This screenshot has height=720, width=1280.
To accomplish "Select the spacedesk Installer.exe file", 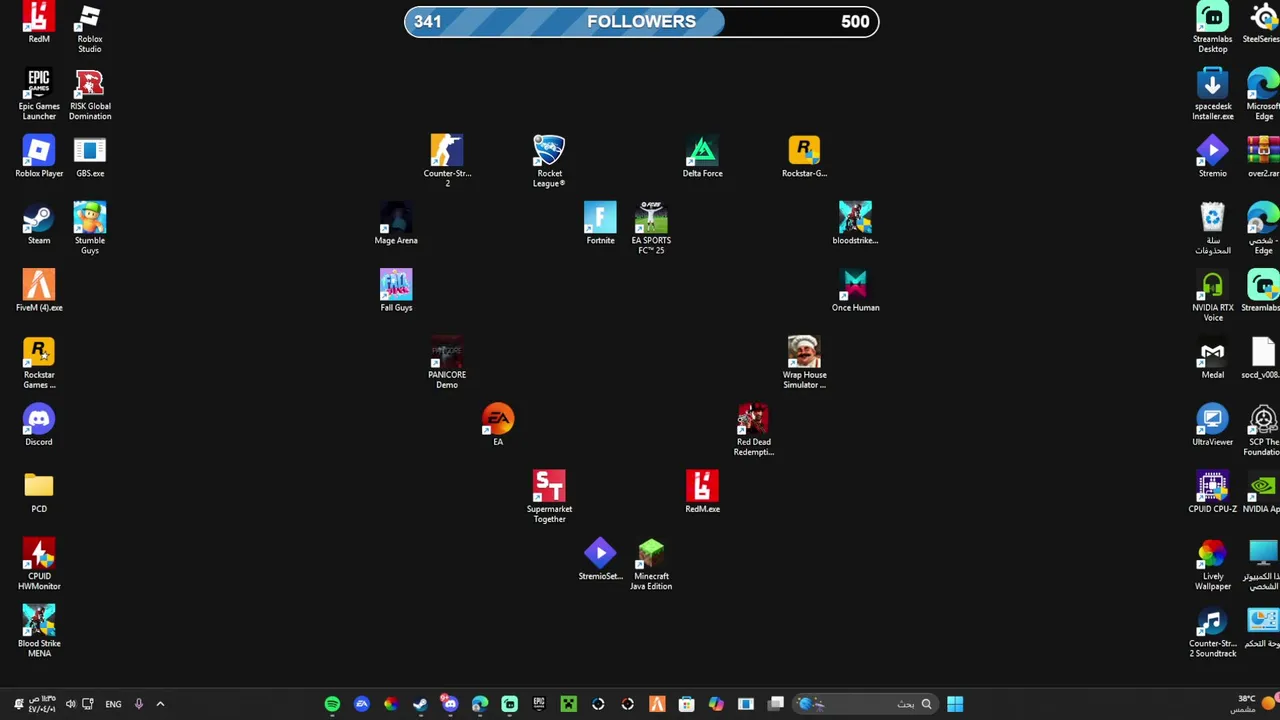I will [x=1212, y=95].
